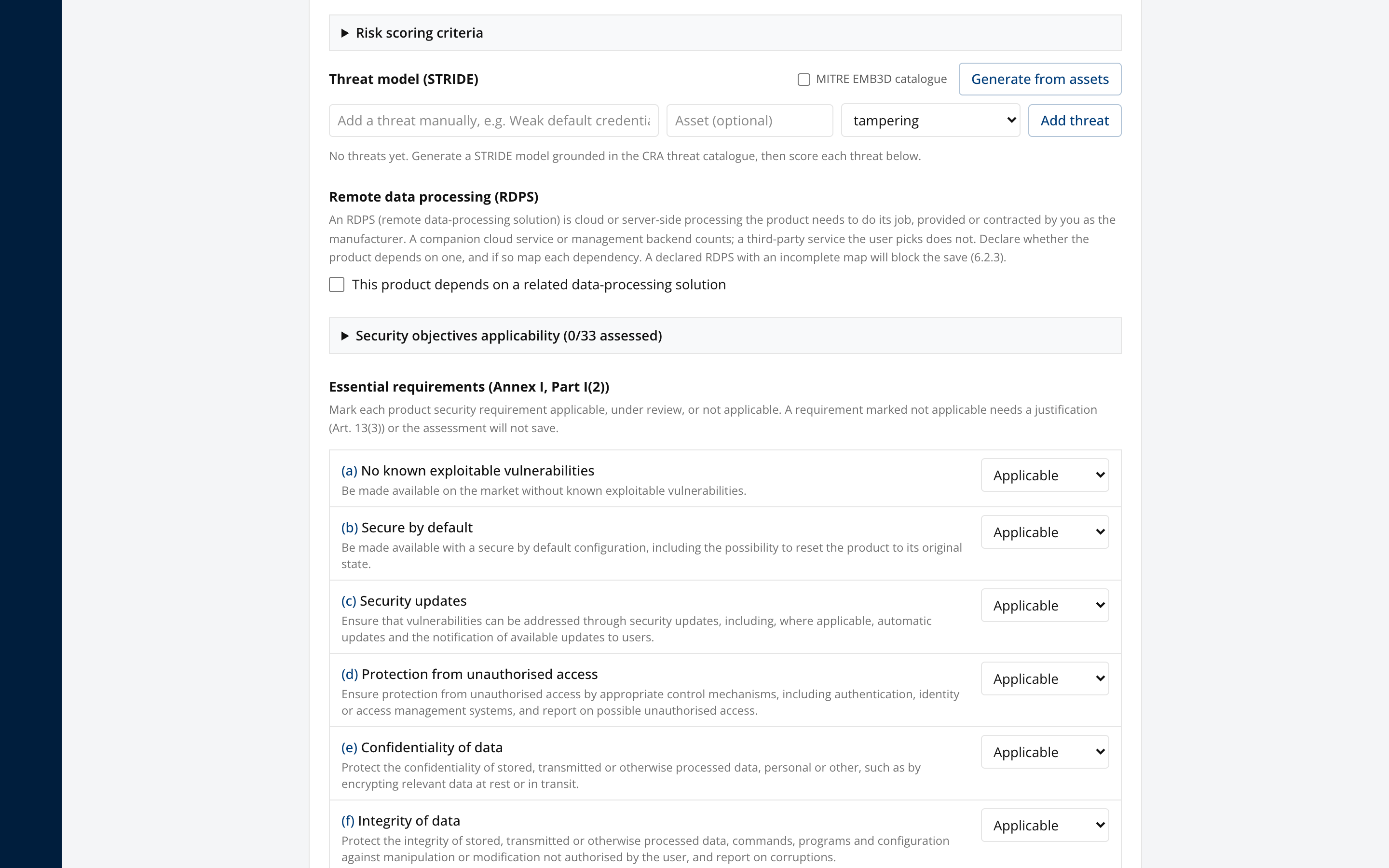The height and width of the screenshot is (868, 1389).
Task: Focus the Add a threat manually field
Action: point(493,121)
